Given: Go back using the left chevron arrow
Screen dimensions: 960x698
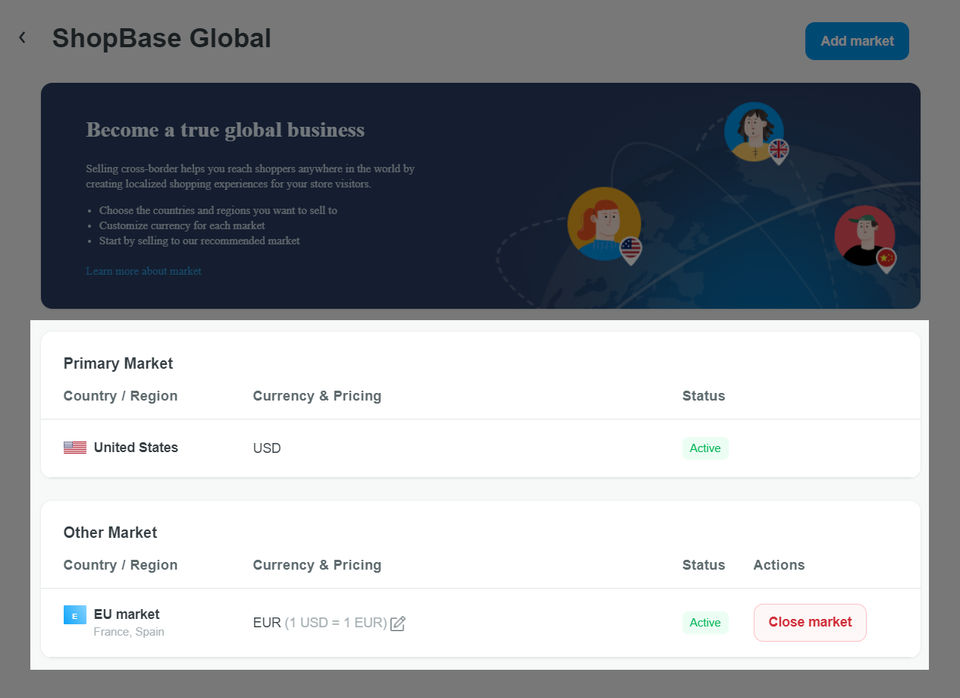Looking at the screenshot, I should pos(23,38).
